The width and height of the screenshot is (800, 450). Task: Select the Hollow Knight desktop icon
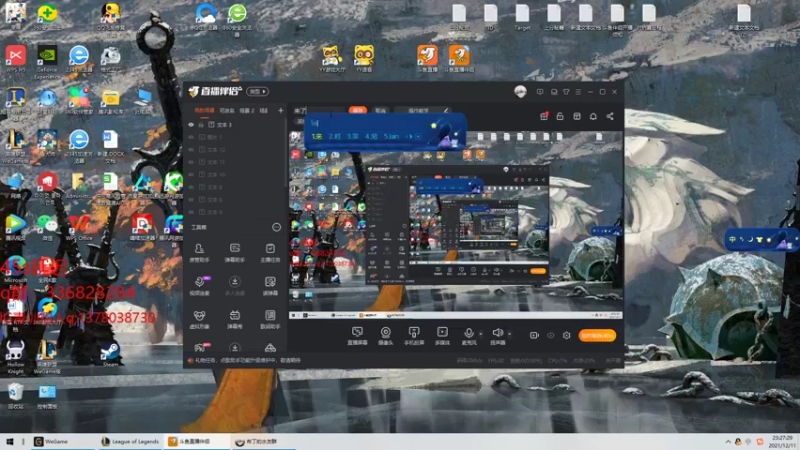tap(15, 357)
